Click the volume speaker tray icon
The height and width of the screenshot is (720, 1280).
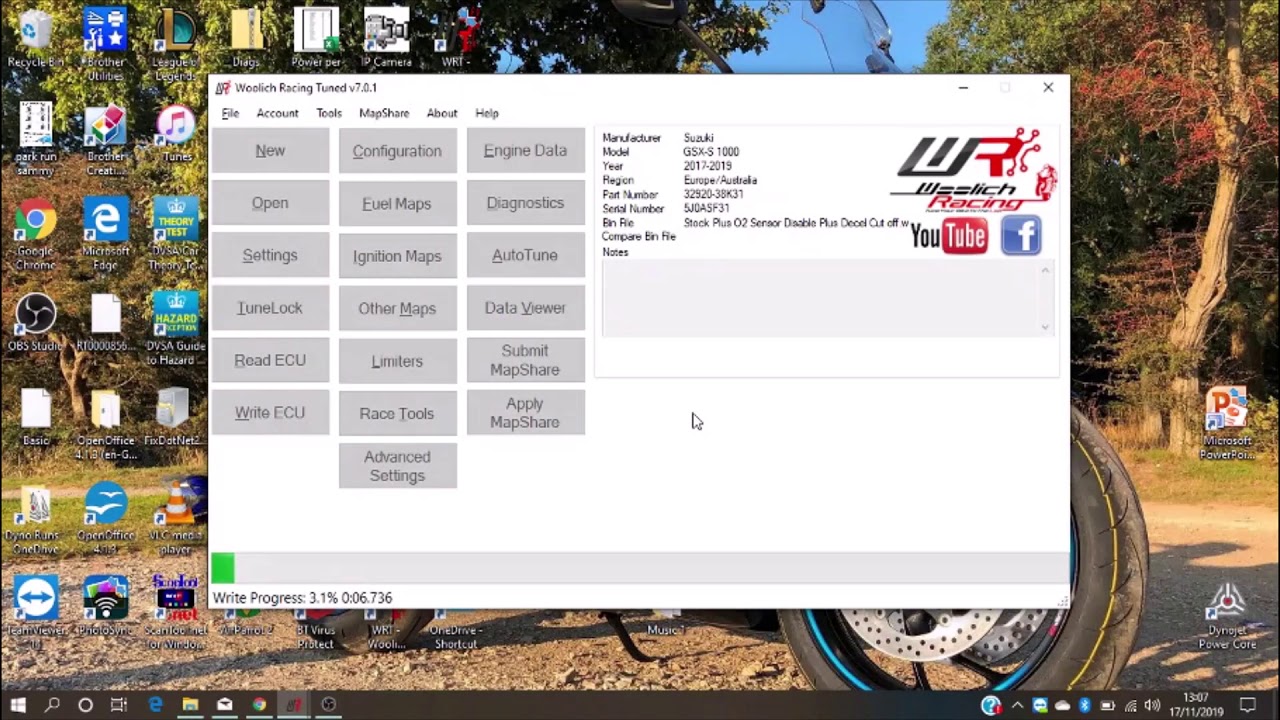[x=1152, y=705]
